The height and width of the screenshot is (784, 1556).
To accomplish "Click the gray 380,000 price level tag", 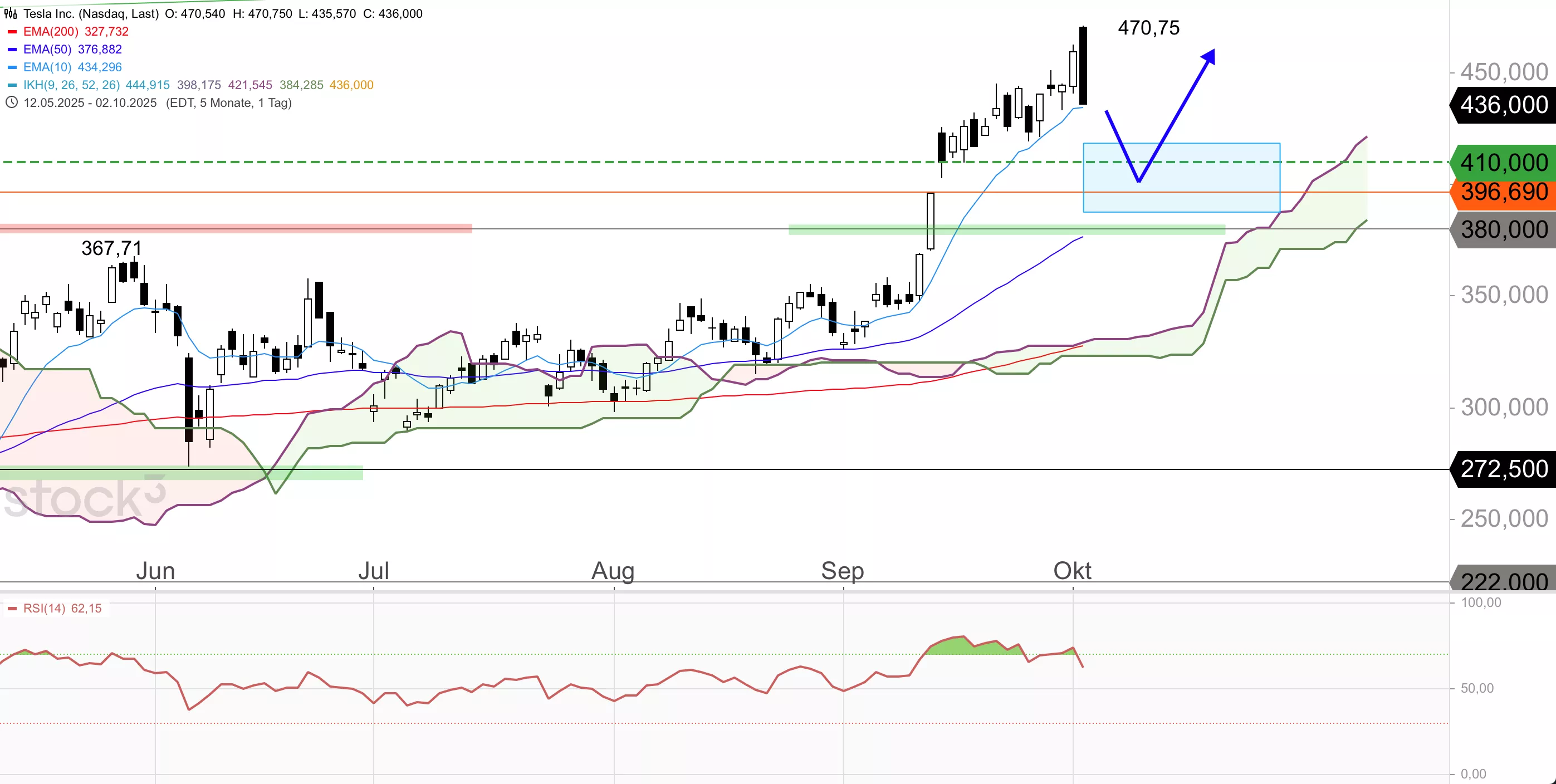I will coord(1504,229).
